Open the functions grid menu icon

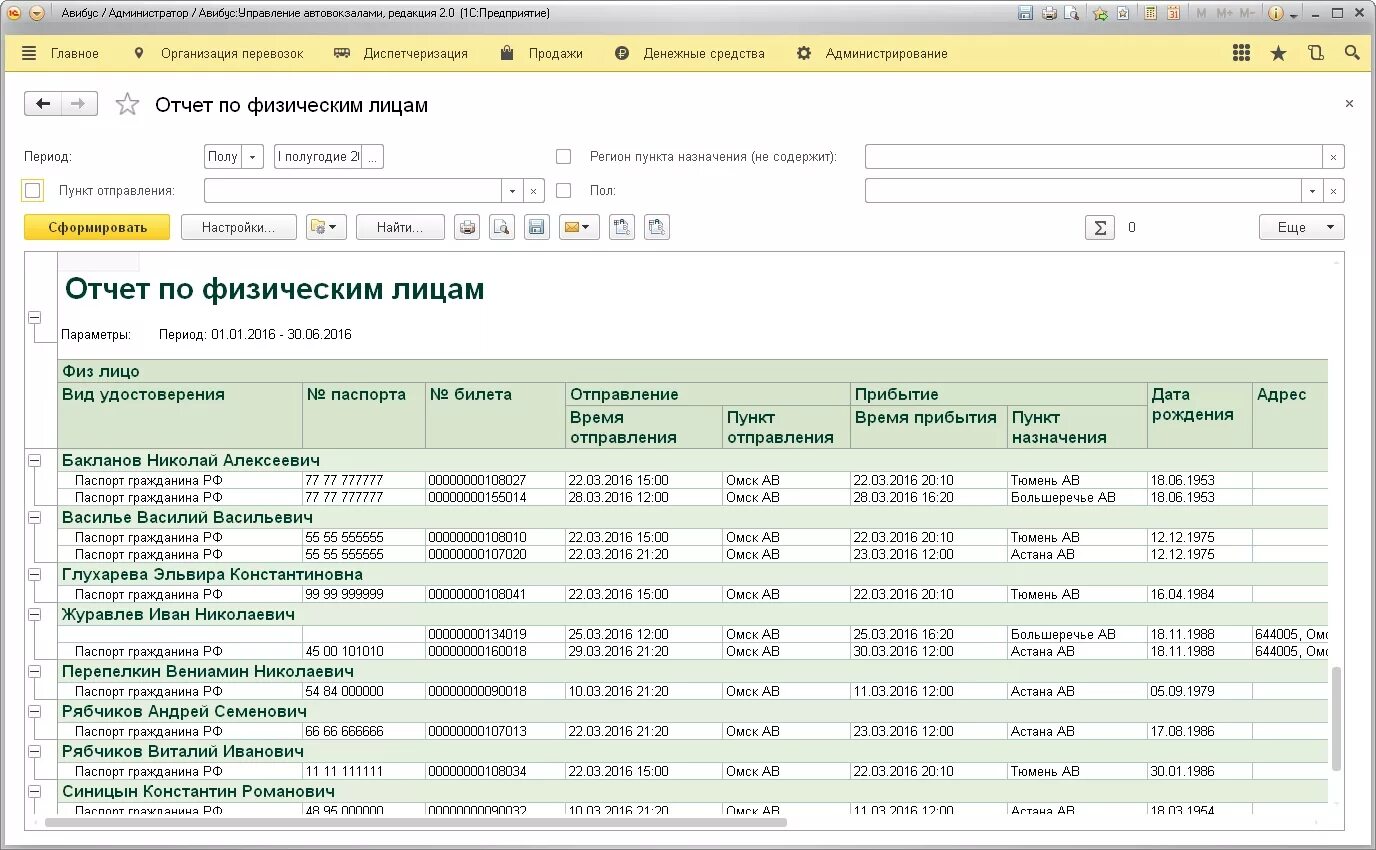click(x=1241, y=53)
